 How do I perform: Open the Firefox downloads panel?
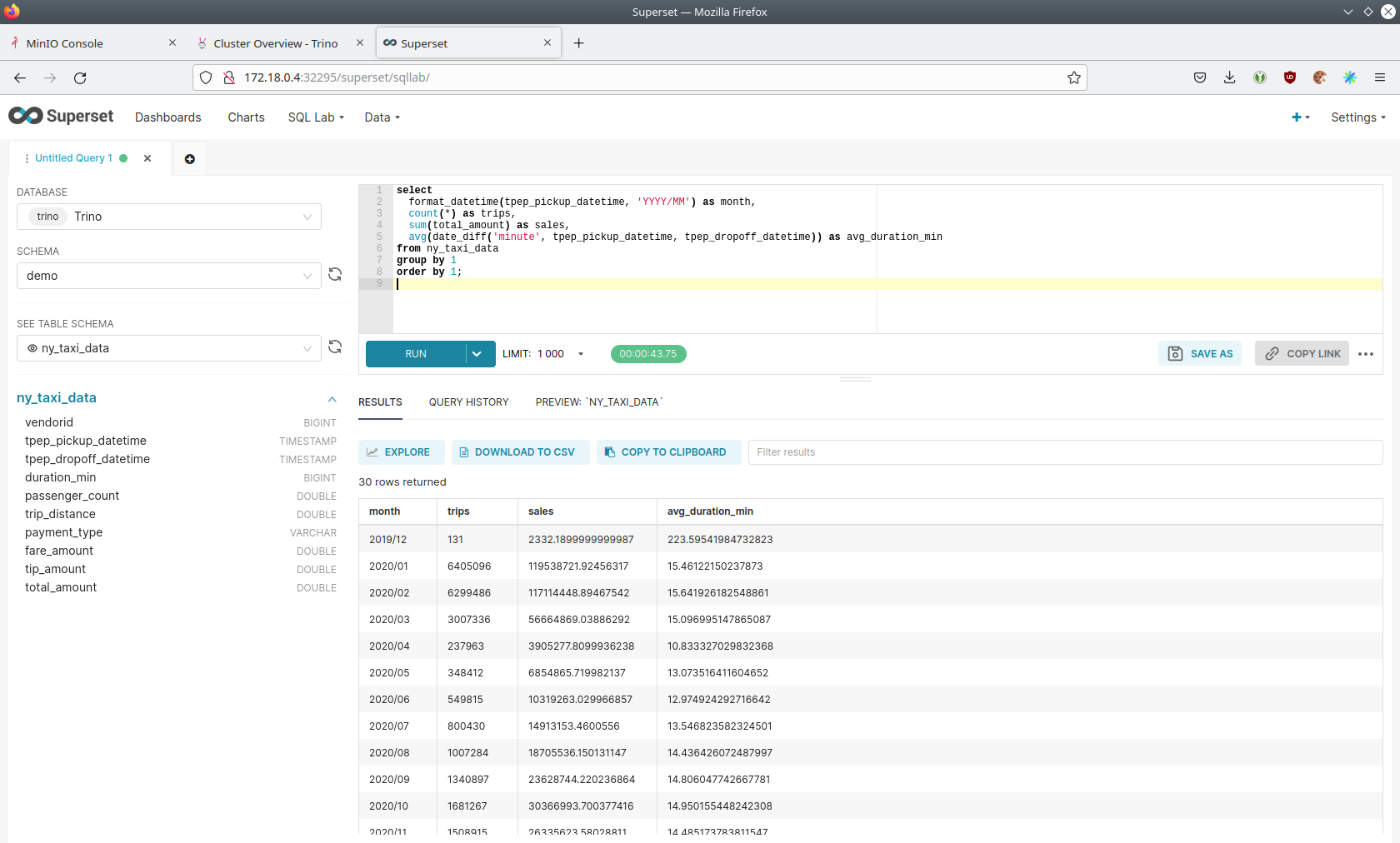1229,77
